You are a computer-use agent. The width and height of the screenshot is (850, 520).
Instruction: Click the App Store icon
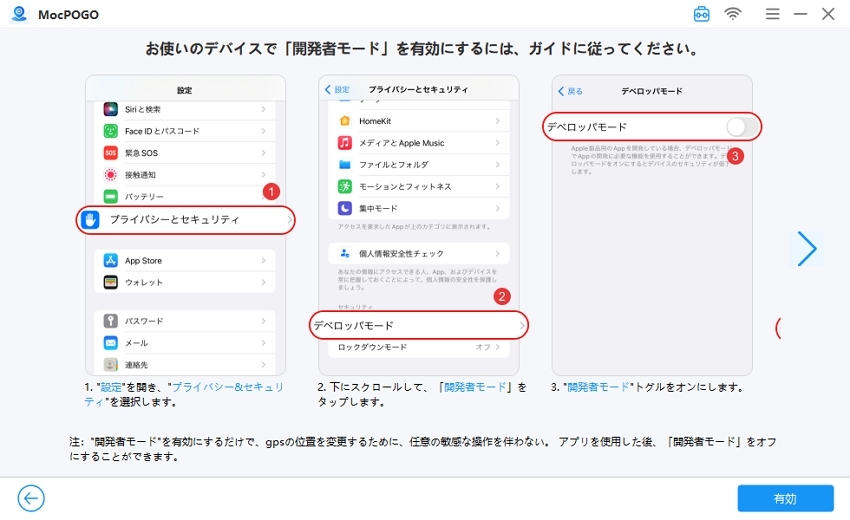(111, 260)
